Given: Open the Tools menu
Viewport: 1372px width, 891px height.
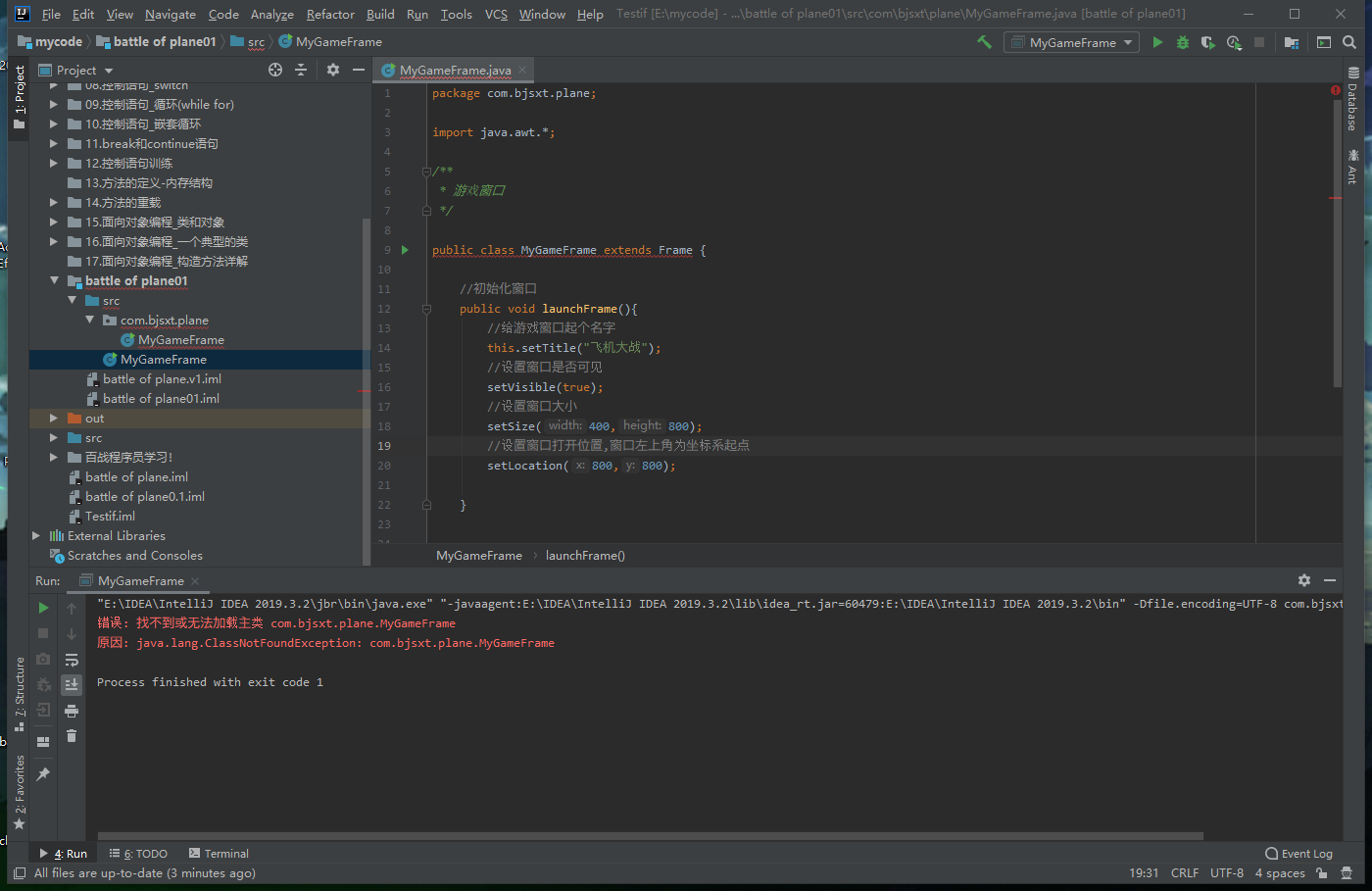Looking at the screenshot, I should coord(456,14).
